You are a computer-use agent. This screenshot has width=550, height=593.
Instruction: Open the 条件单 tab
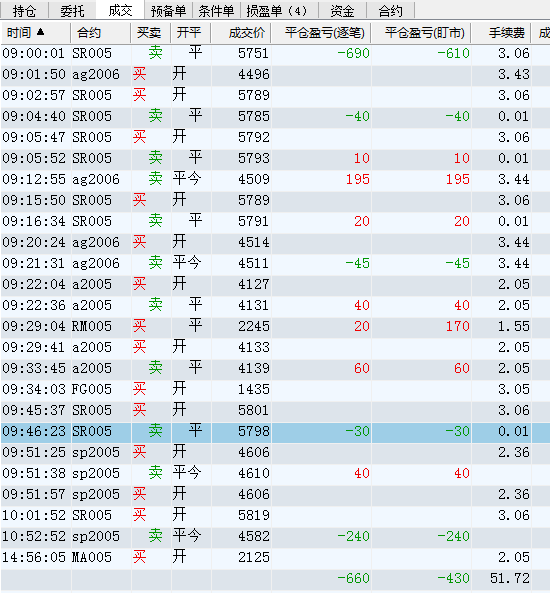[216, 11]
